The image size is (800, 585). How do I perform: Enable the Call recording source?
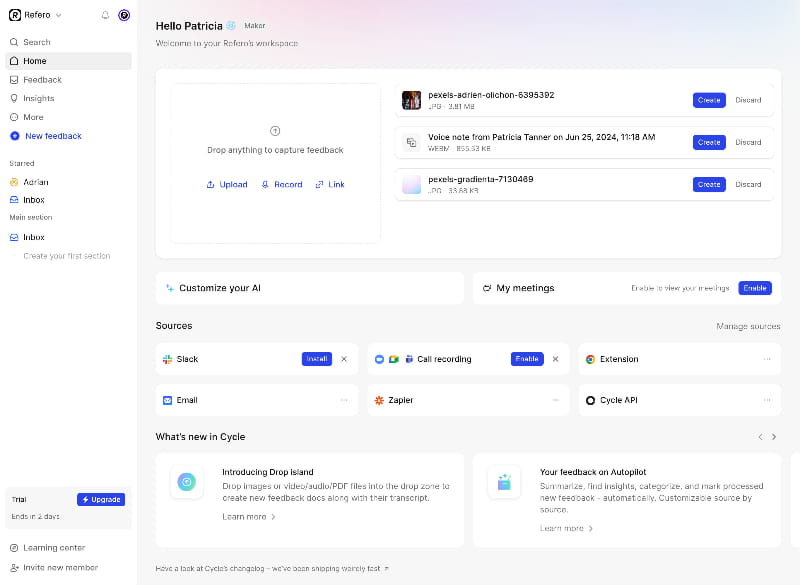(x=527, y=358)
